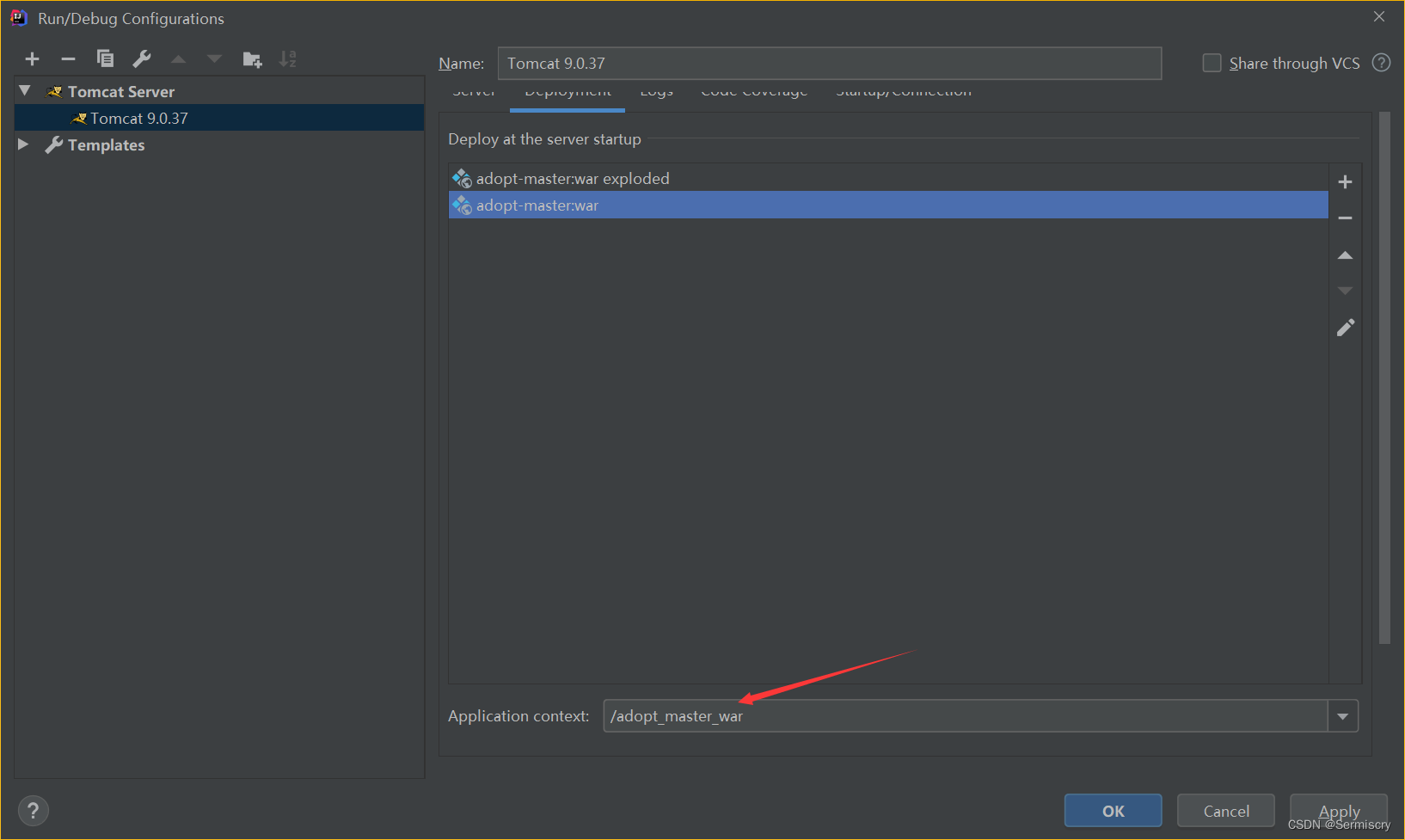1405x840 pixels.
Task: Move configuration down in left toolbar
Action: click(x=214, y=59)
